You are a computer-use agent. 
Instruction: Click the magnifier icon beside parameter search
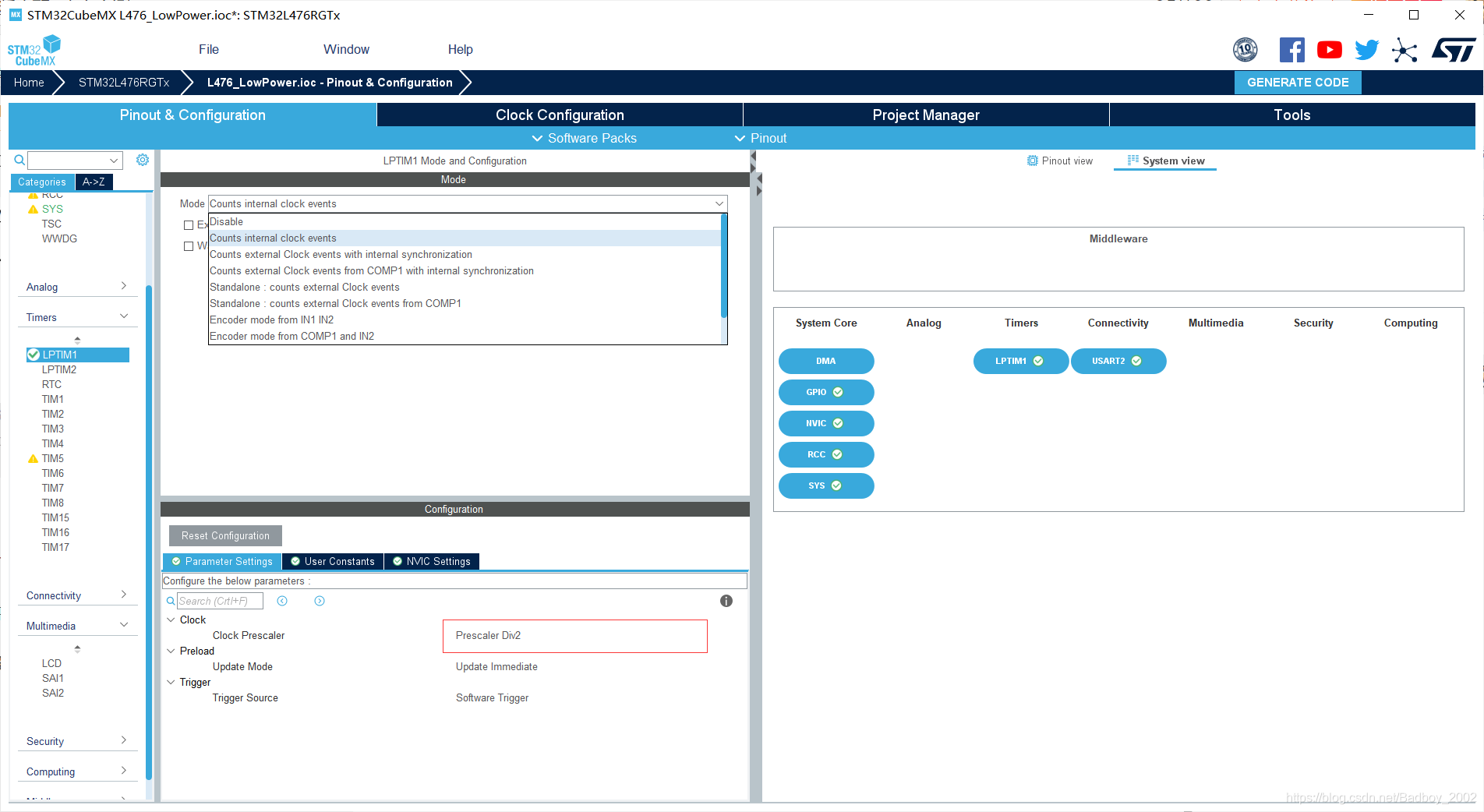pos(171,601)
